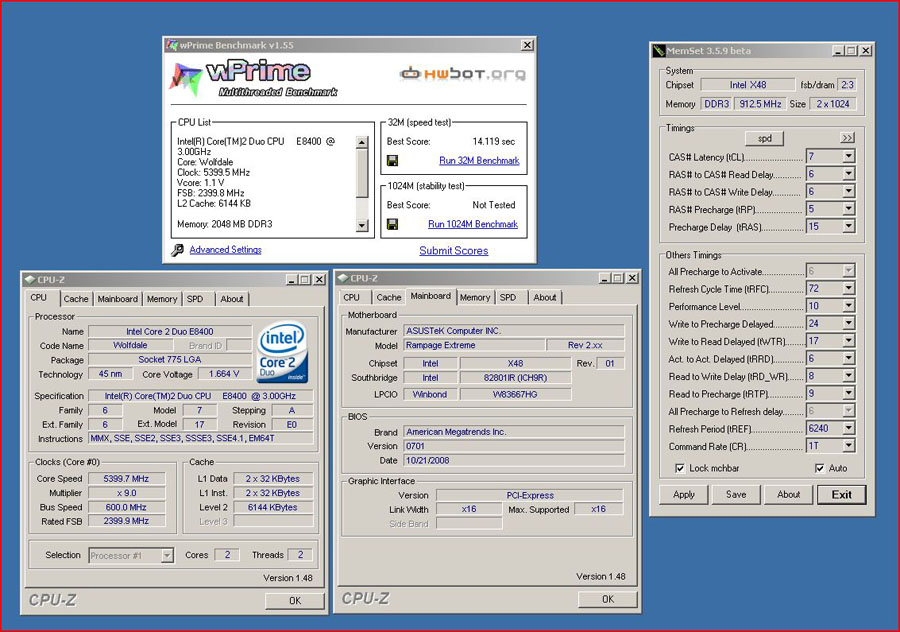The height and width of the screenshot is (632, 900).
Task: Click the right CPU-Z window title bar icon
Action: click(x=343, y=278)
